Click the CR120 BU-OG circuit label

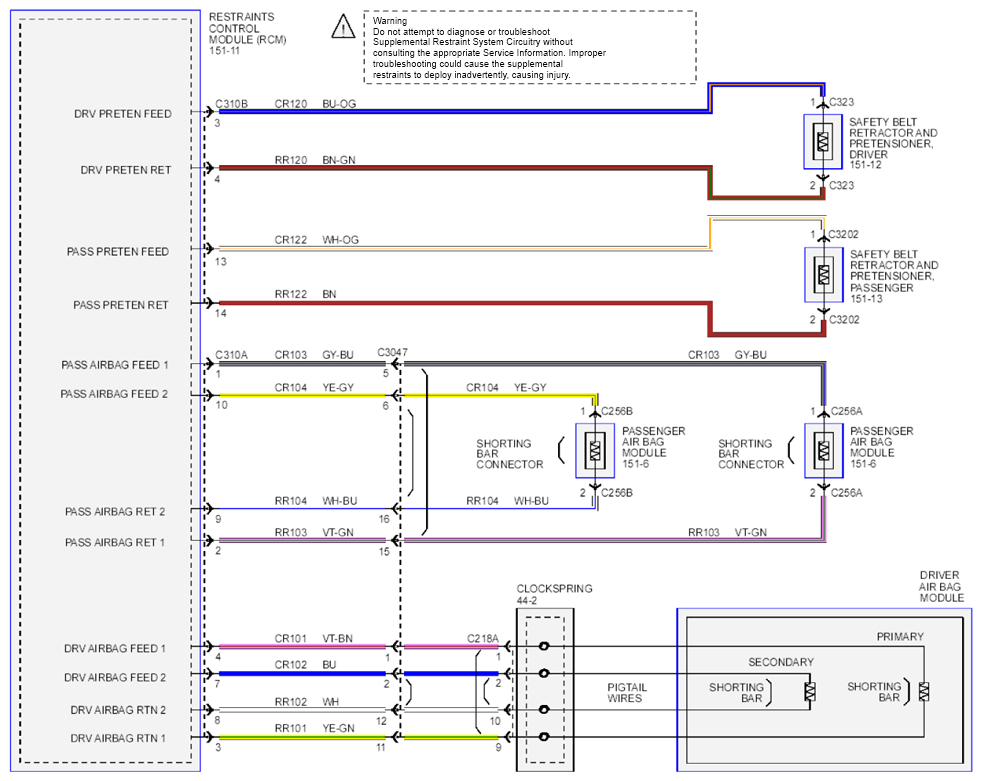pos(315,104)
